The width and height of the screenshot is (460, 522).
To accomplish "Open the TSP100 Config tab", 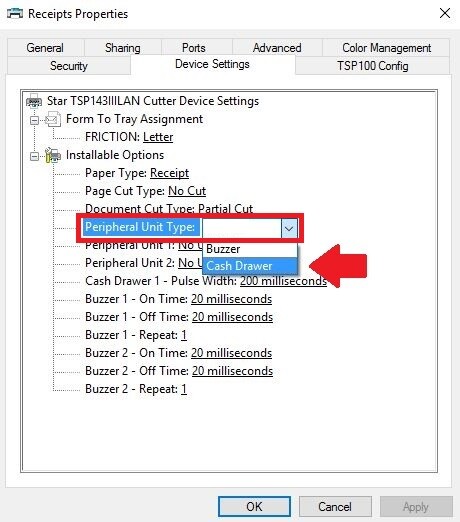I will point(372,66).
